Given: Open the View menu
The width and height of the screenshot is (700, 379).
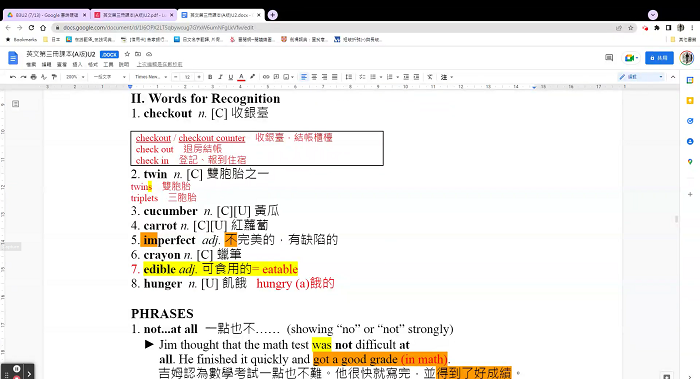Looking at the screenshot, I should tap(62, 64).
